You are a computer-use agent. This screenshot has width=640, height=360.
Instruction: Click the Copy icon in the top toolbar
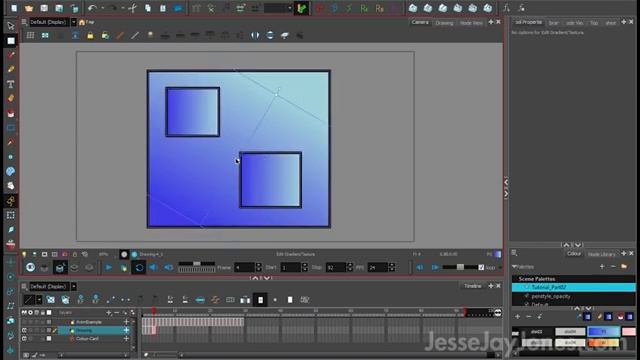[148, 8]
